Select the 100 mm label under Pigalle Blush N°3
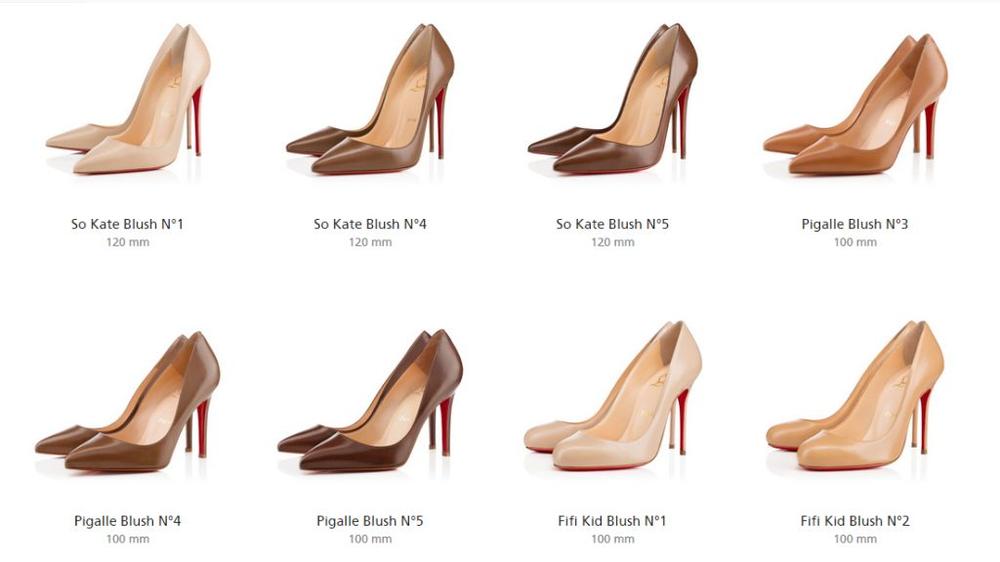 855,243
